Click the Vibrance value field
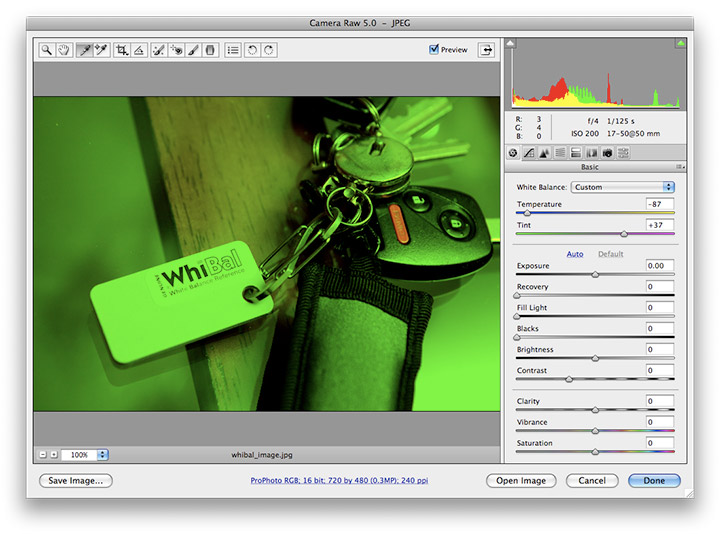This screenshot has height=534, width=720. click(660, 422)
